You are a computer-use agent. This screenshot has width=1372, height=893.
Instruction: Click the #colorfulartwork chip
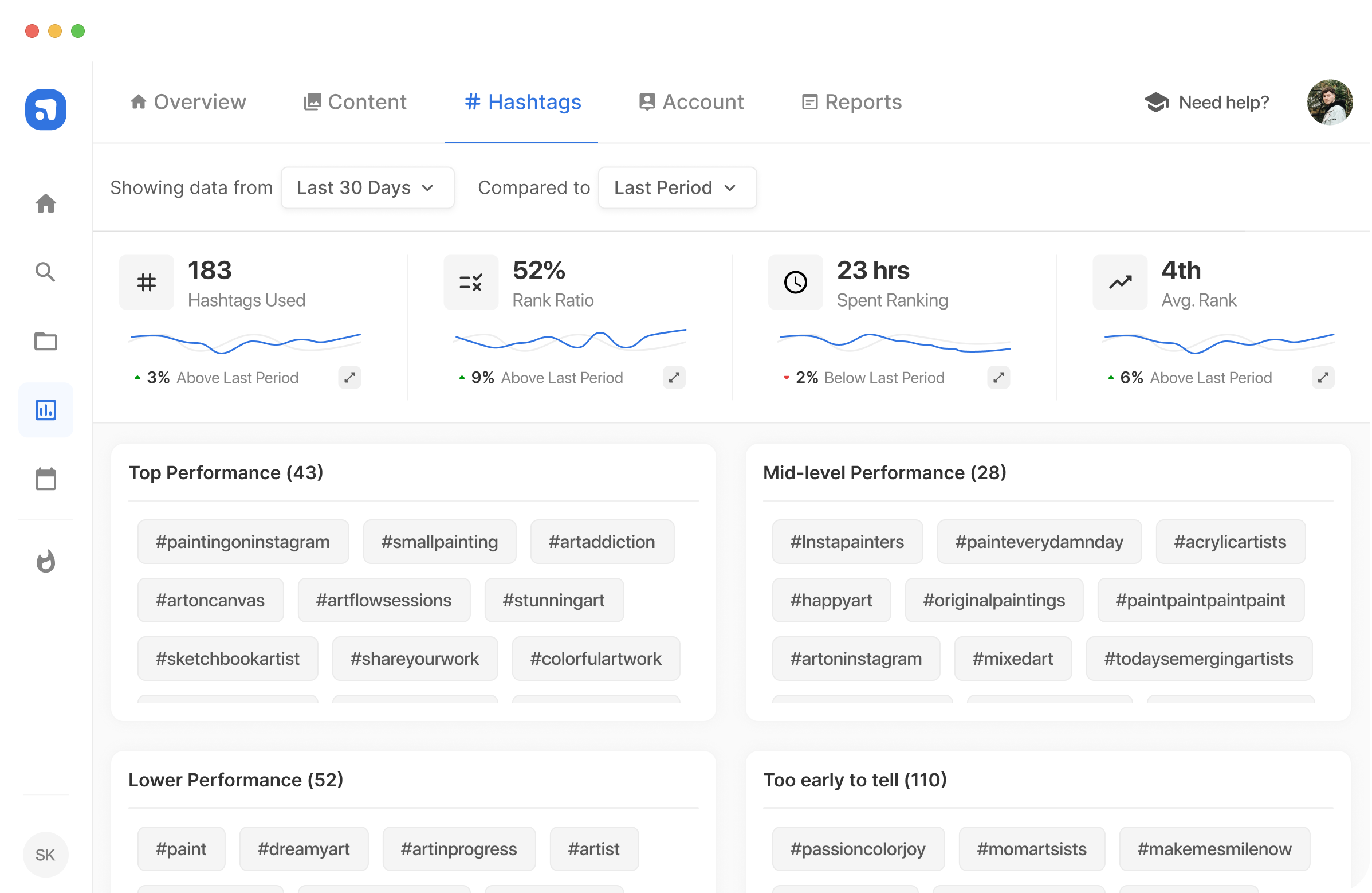tap(596, 658)
